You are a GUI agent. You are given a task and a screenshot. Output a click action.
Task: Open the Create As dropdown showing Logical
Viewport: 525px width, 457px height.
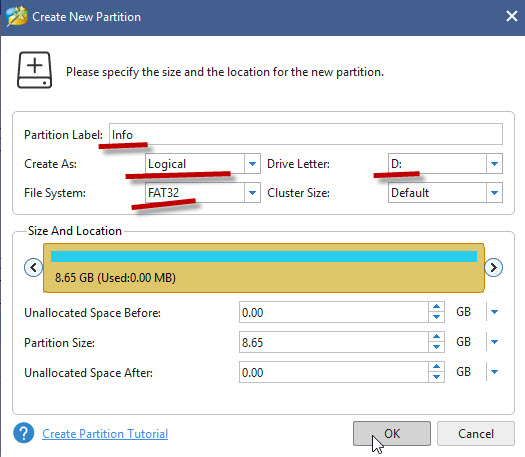[x=203, y=164]
